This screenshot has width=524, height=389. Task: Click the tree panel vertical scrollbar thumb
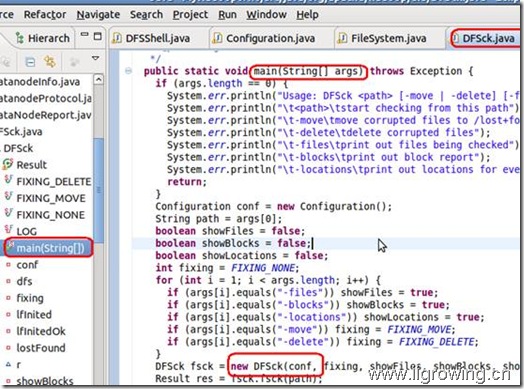point(98,190)
